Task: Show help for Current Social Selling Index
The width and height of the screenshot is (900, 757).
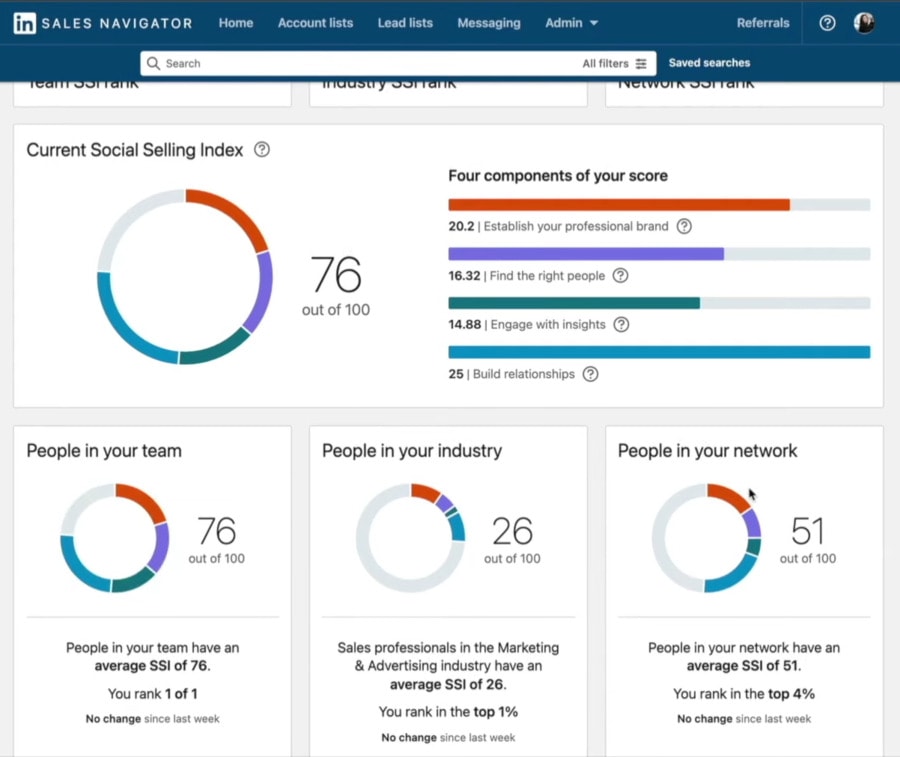Action: 262,150
